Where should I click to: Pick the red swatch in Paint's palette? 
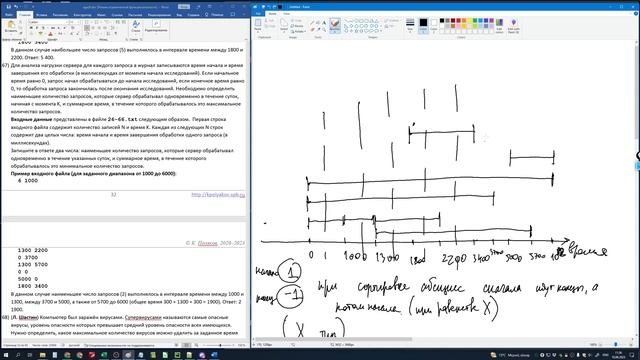[x=458, y=20]
